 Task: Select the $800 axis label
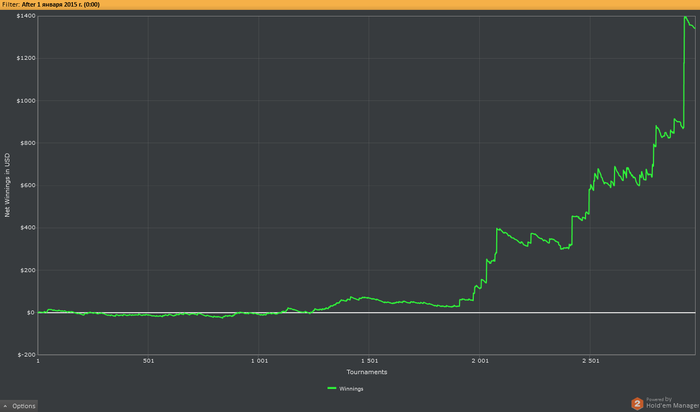pyautogui.click(x=28, y=143)
